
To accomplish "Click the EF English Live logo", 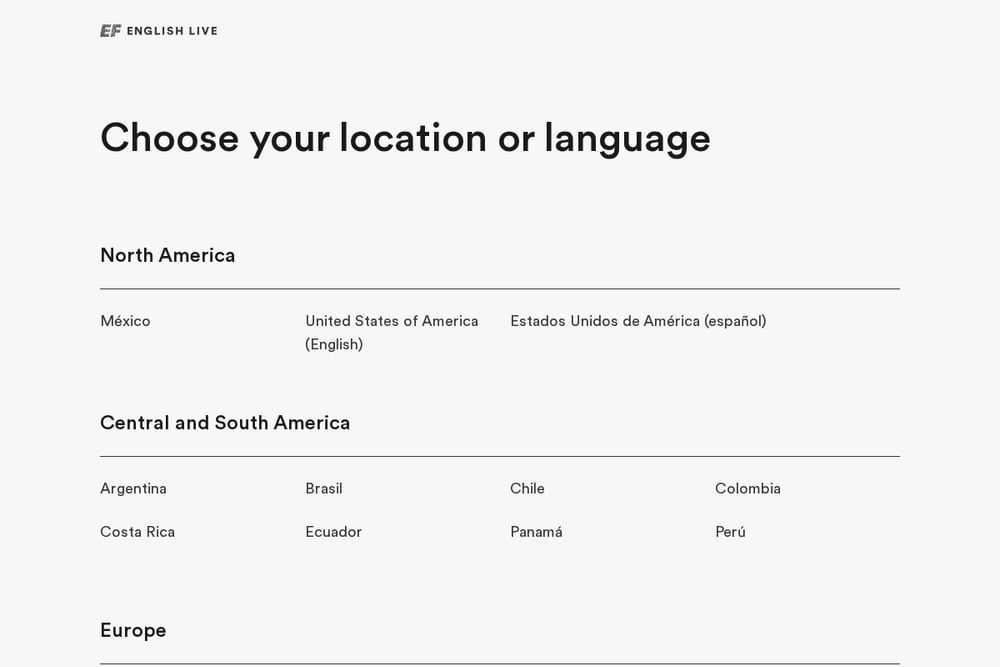I will point(159,31).
